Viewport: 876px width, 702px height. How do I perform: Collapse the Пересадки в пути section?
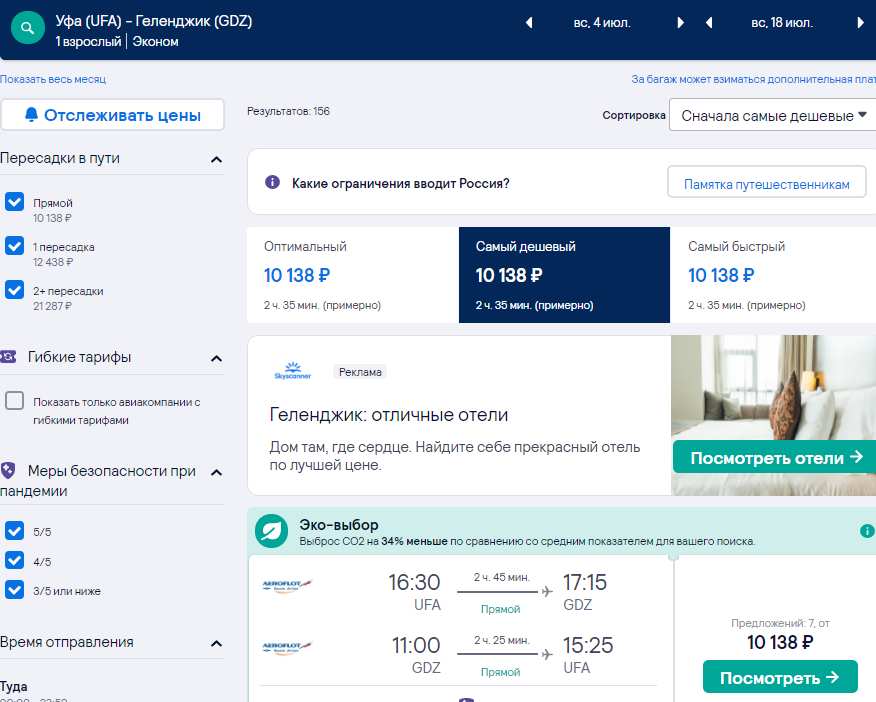pyautogui.click(x=216, y=160)
